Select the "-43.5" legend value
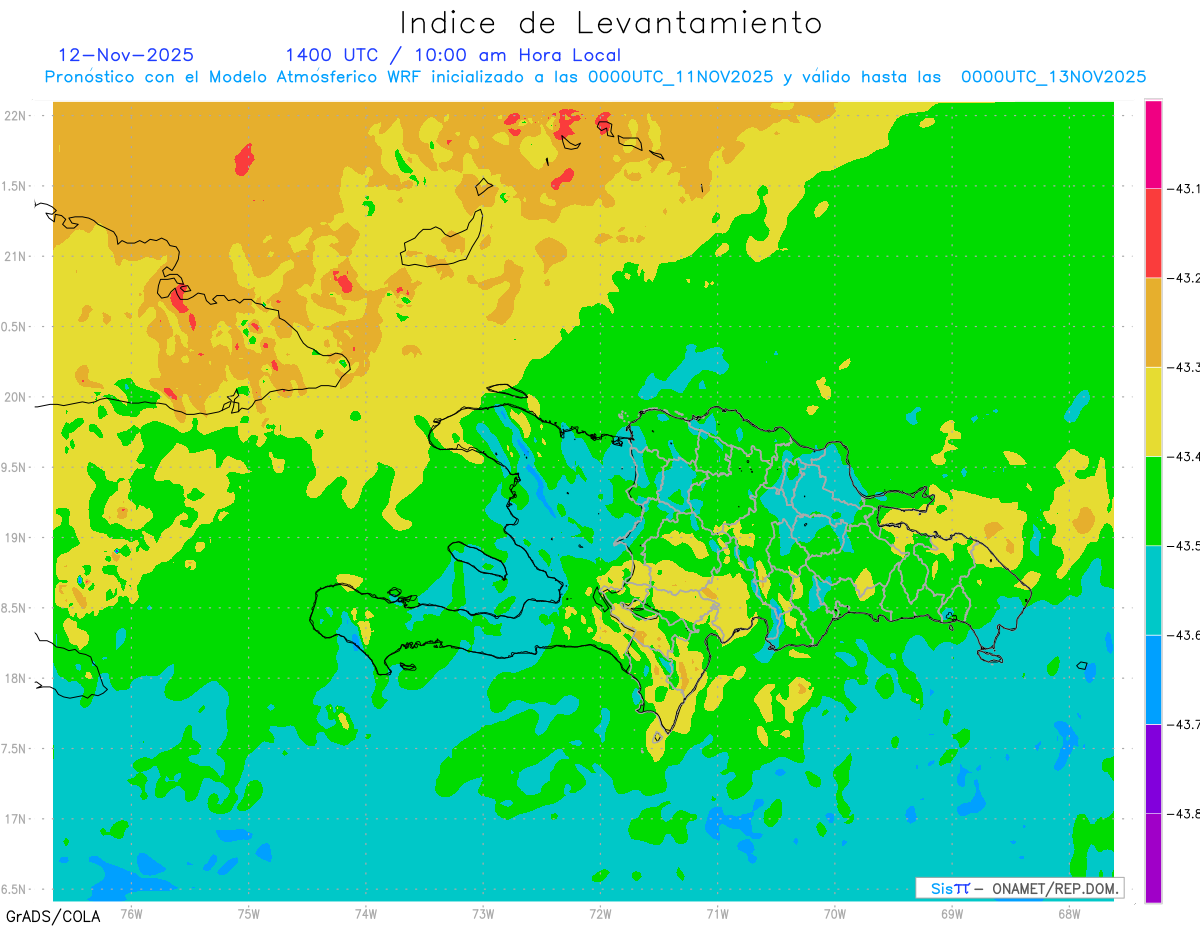The width and height of the screenshot is (1200, 927). (x=1184, y=545)
